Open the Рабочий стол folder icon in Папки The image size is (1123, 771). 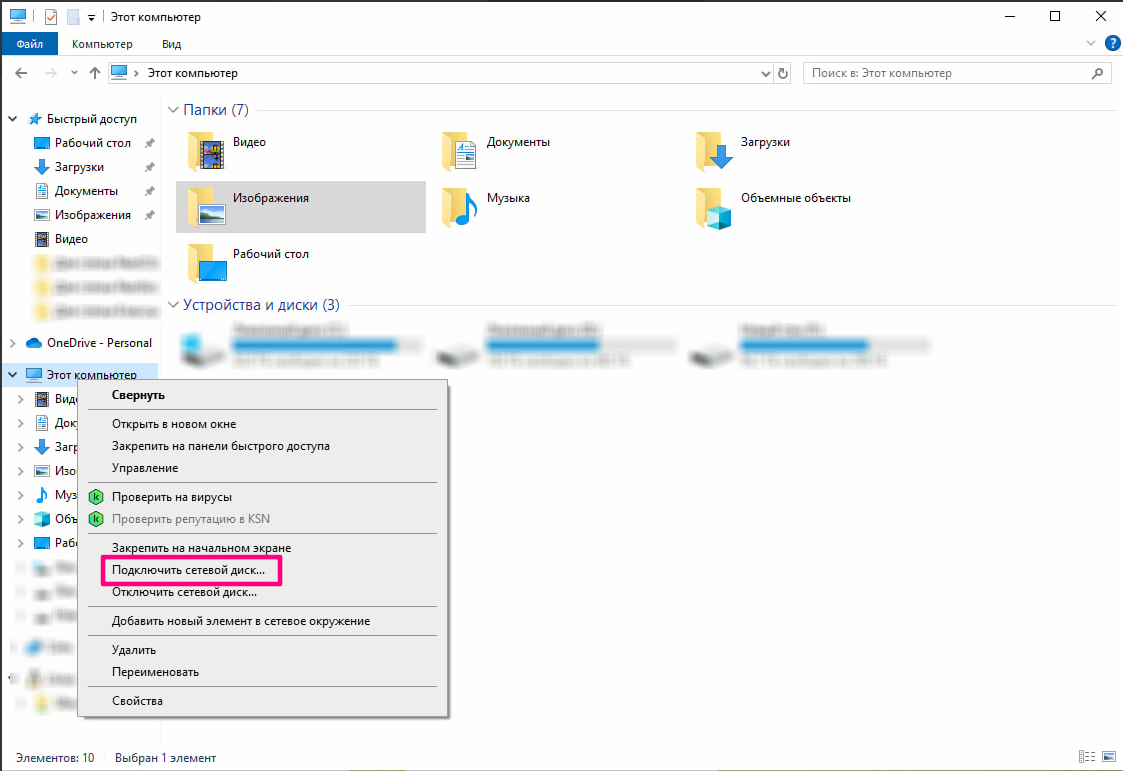tap(207, 262)
